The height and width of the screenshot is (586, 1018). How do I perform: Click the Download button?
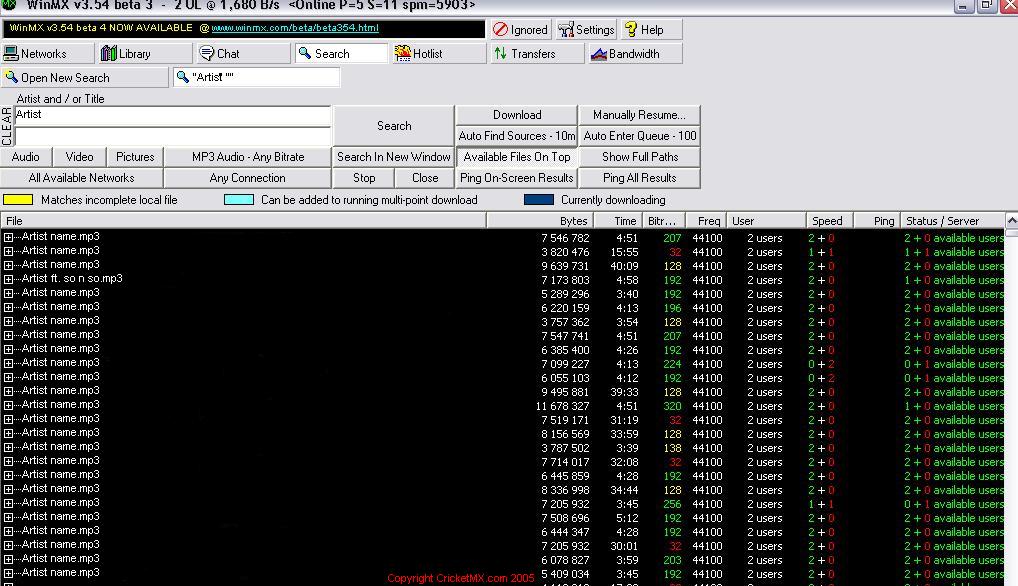(517, 115)
